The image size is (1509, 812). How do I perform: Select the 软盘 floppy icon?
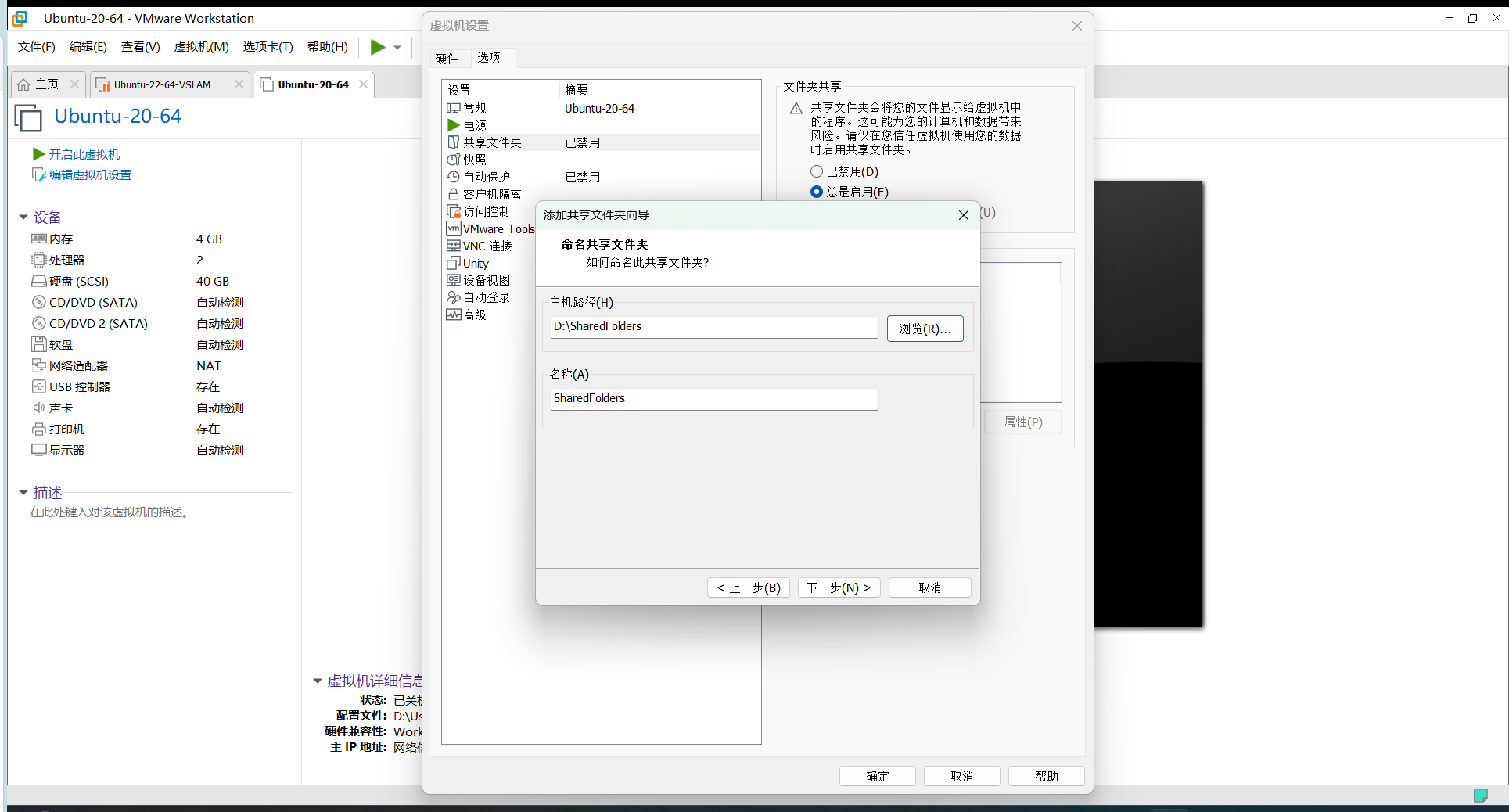click(x=39, y=344)
